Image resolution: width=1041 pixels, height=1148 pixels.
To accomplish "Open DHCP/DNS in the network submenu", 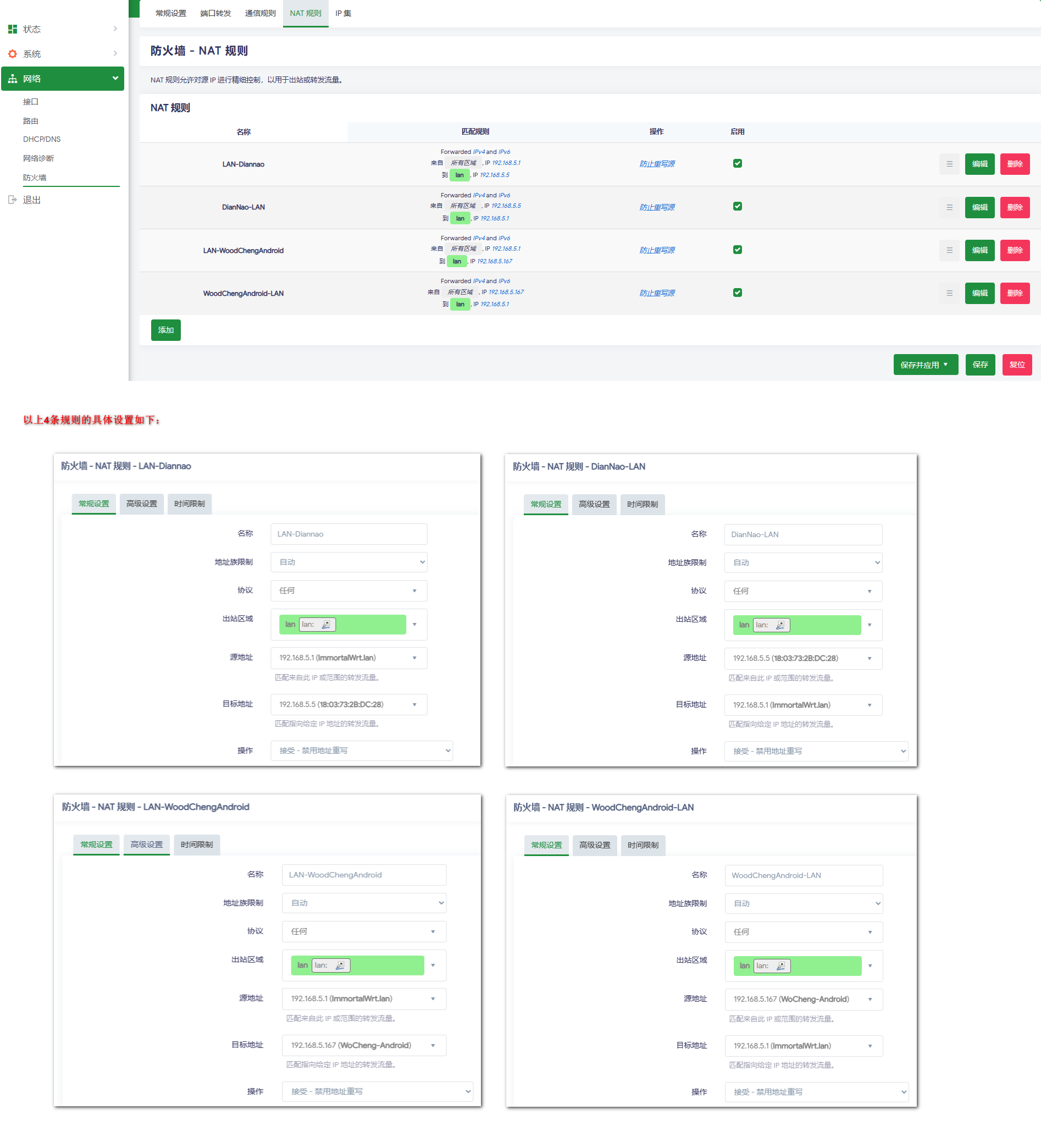I will [x=42, y=139].
